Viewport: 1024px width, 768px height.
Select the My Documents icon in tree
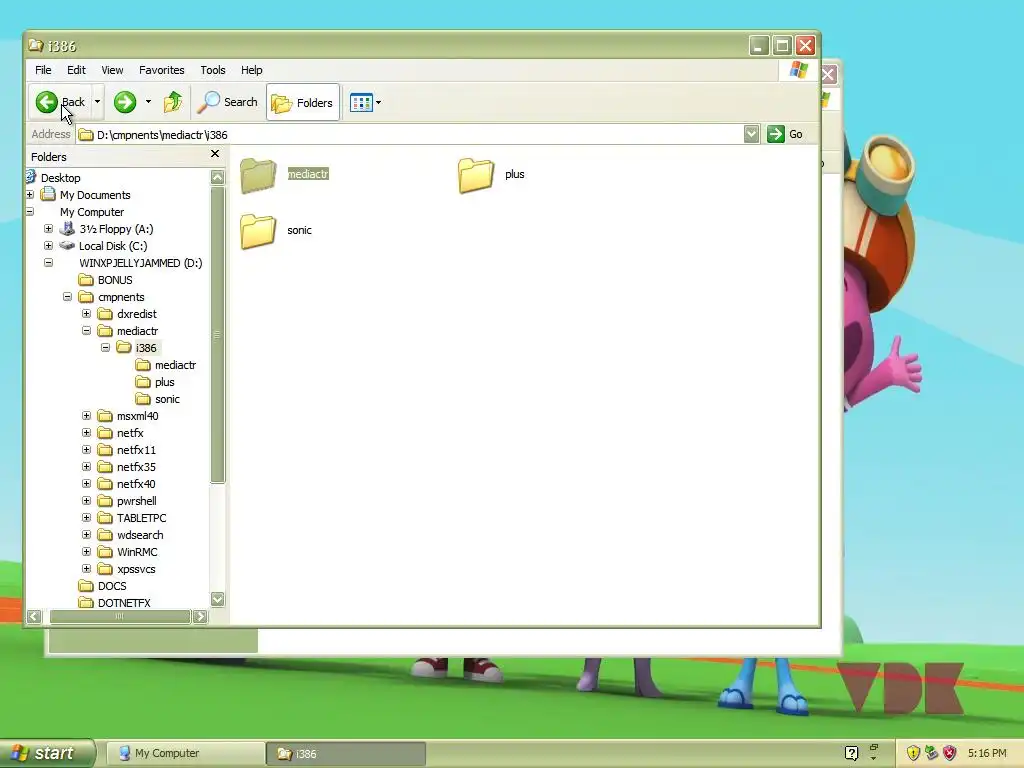click(x=48, y=194)
